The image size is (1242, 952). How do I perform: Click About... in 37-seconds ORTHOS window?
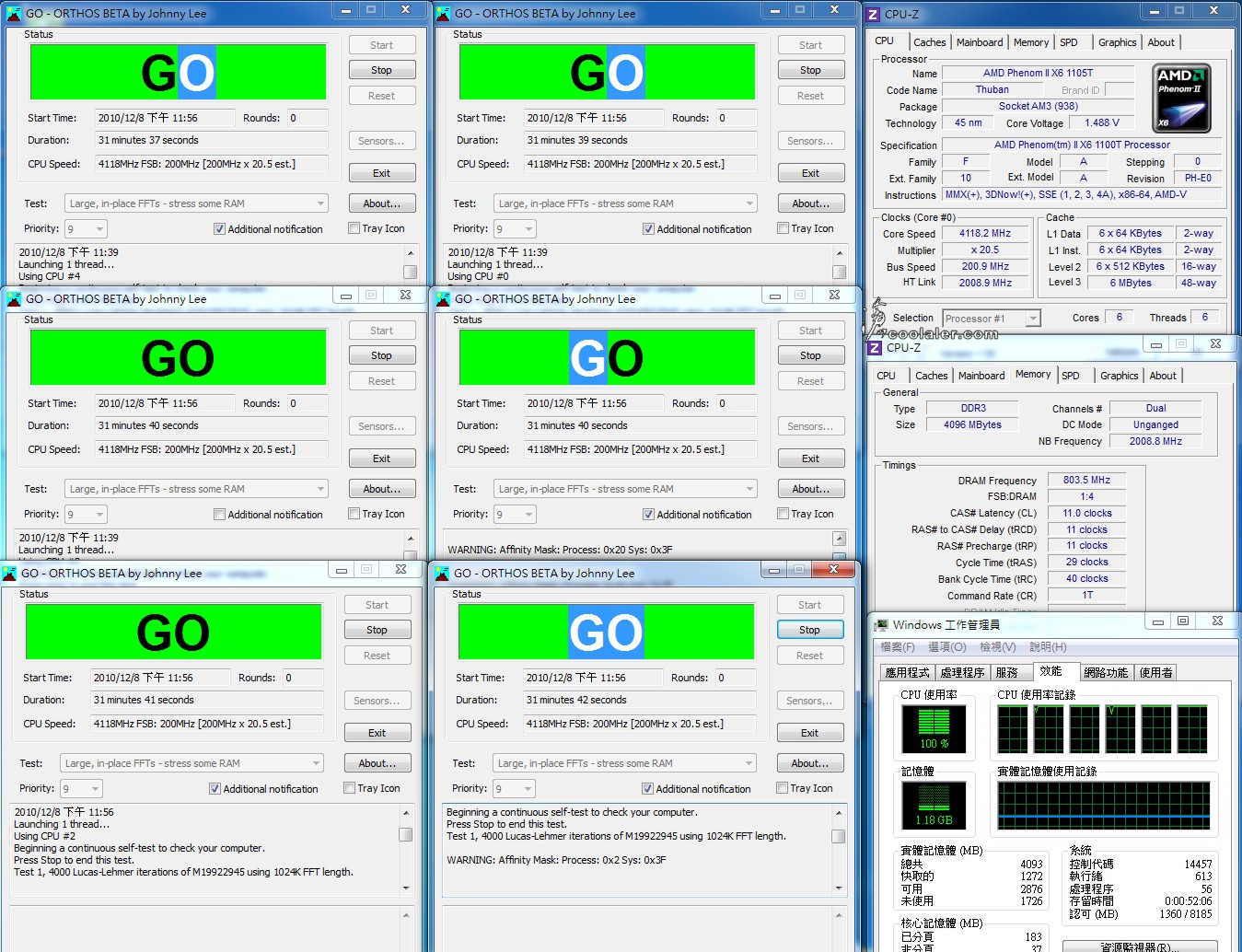pyautogui.click(x=382, y=203)
